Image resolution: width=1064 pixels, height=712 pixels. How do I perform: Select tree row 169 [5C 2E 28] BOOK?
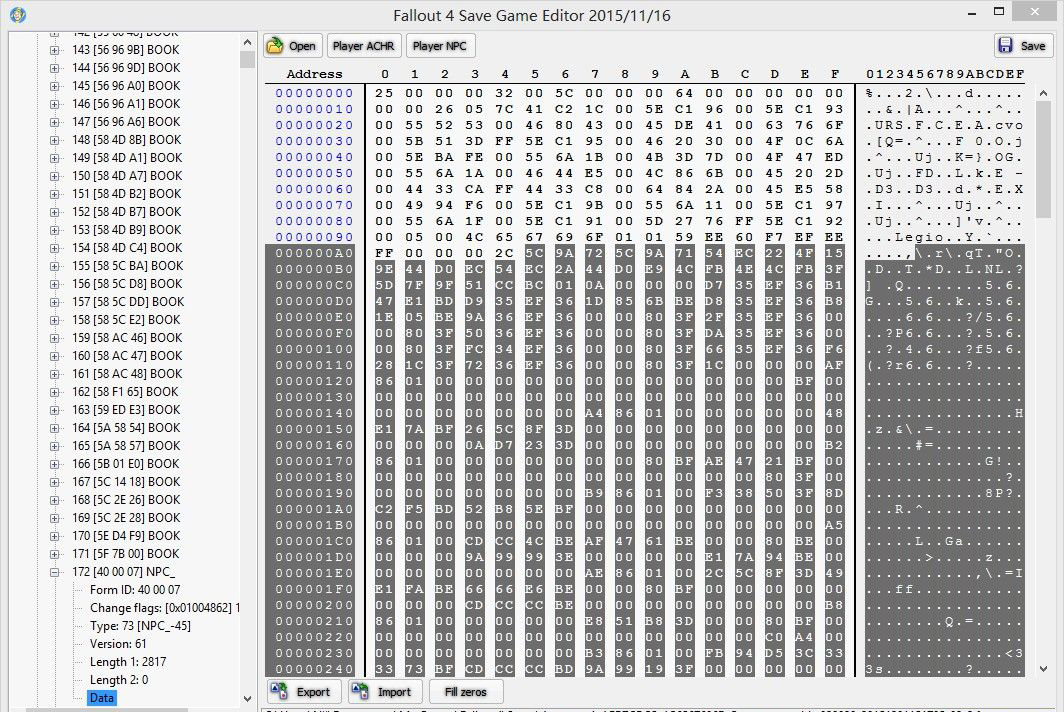click(x=126, y=518)
